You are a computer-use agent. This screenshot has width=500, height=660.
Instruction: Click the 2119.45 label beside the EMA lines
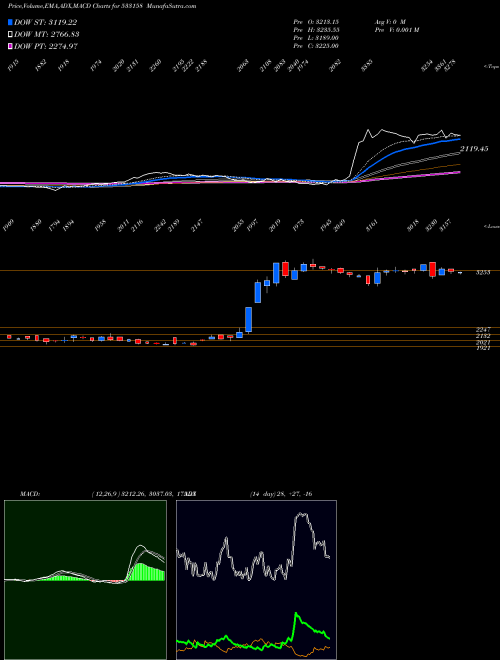click(x=474, y=149)
